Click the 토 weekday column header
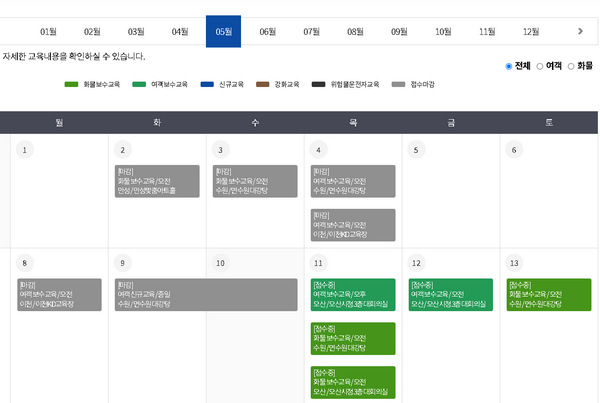This screenshot has height=403, width=600. [x=549, y=122]
